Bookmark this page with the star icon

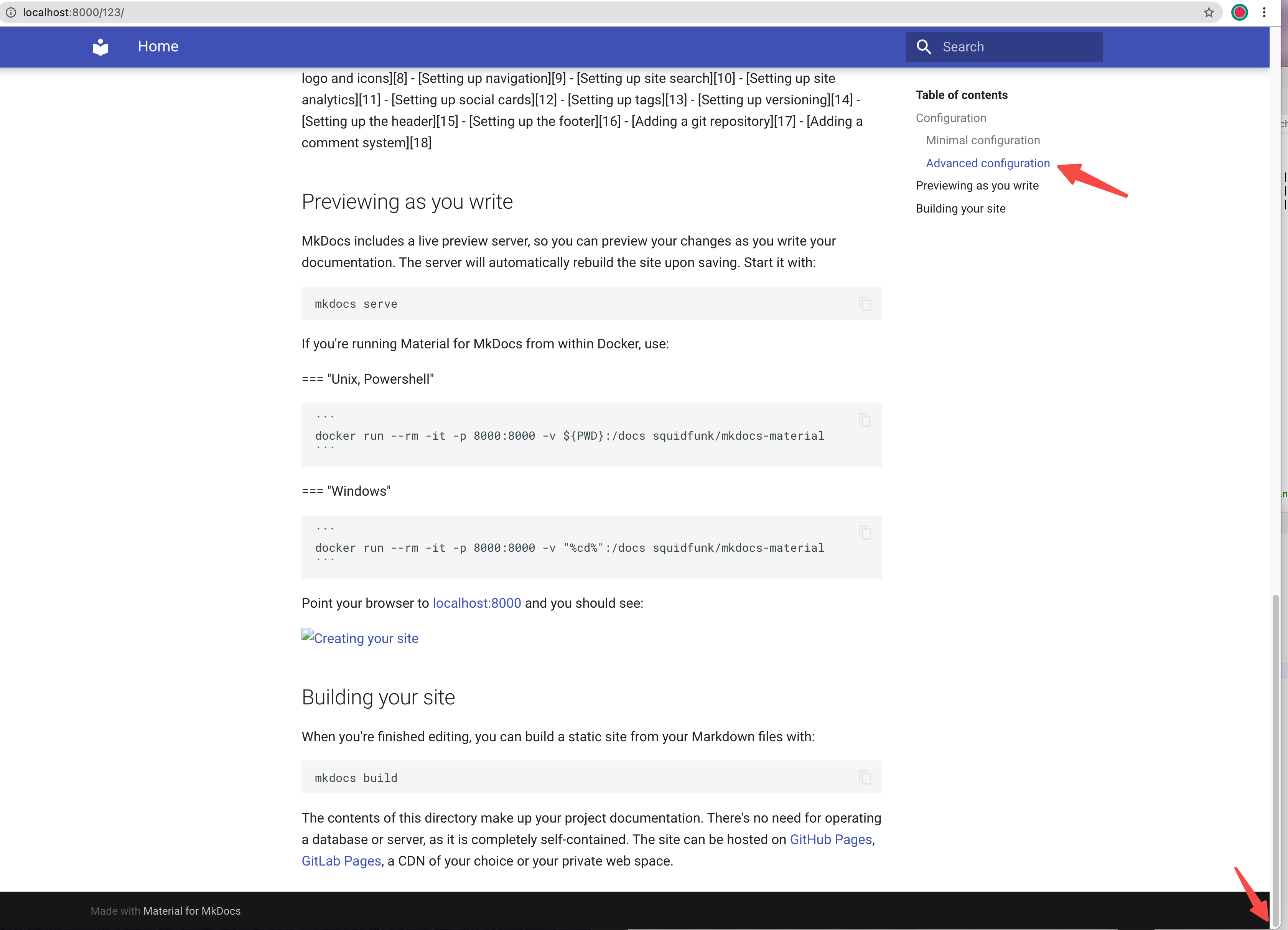tap(1209, 13)
